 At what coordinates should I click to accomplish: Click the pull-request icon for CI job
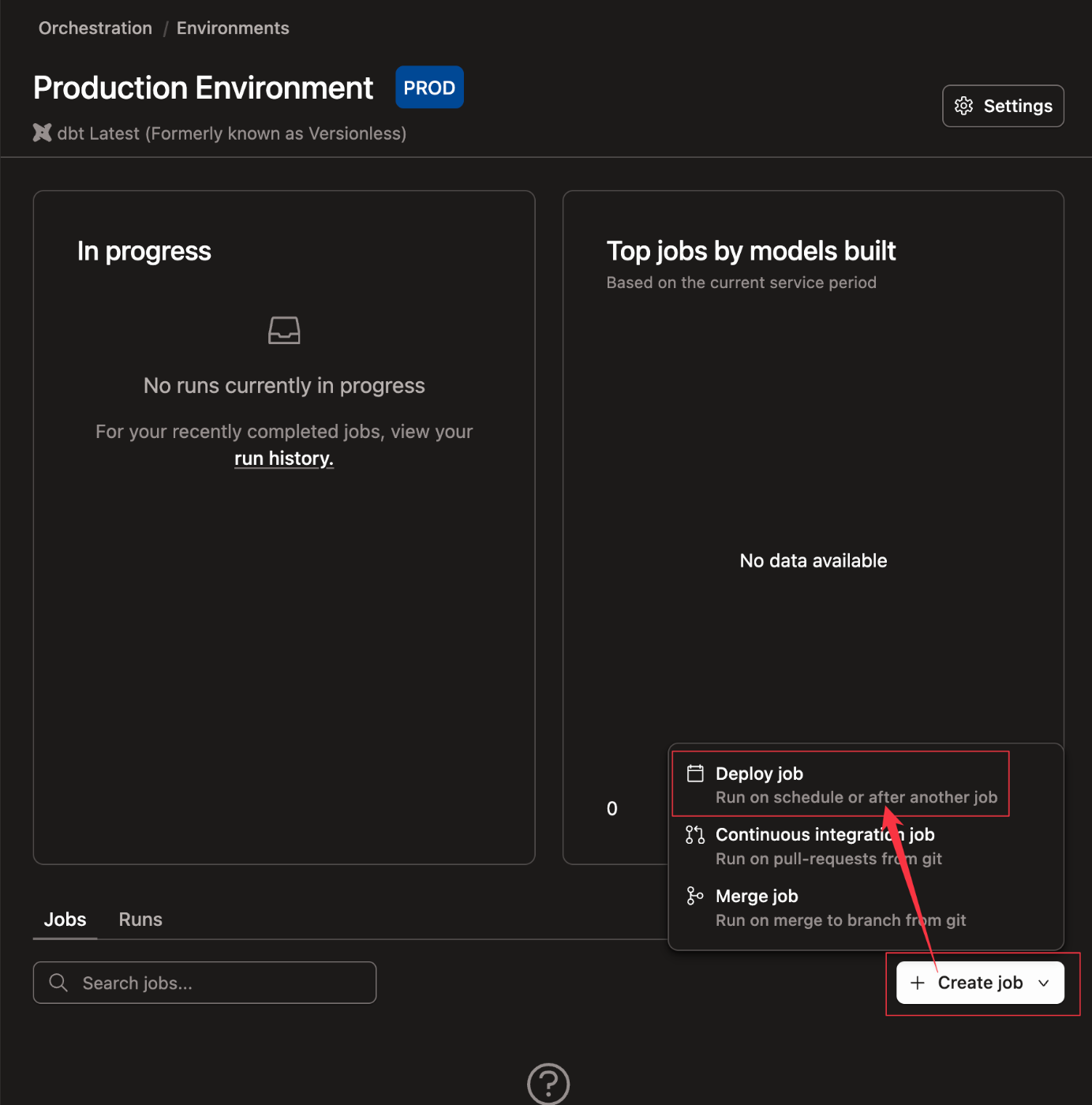695,834
